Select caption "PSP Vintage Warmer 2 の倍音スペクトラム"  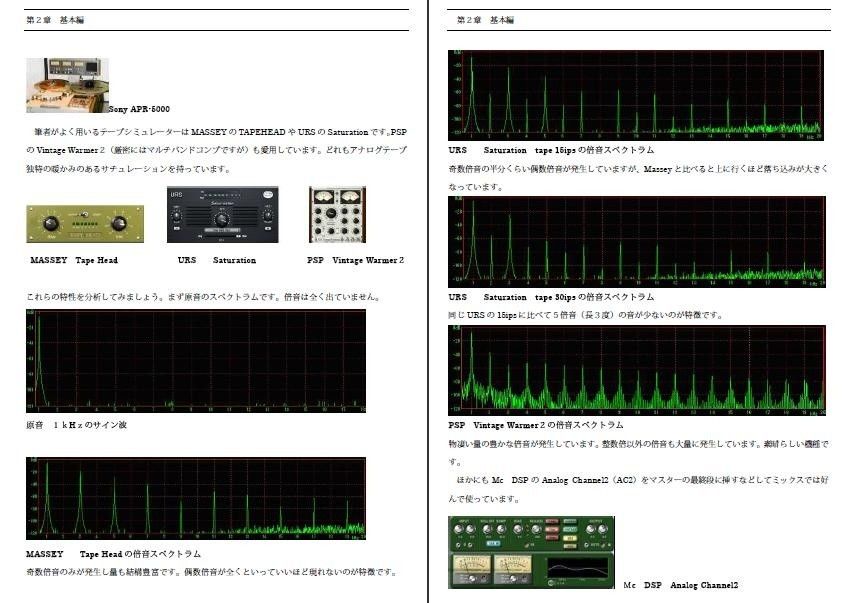[536, 425]
